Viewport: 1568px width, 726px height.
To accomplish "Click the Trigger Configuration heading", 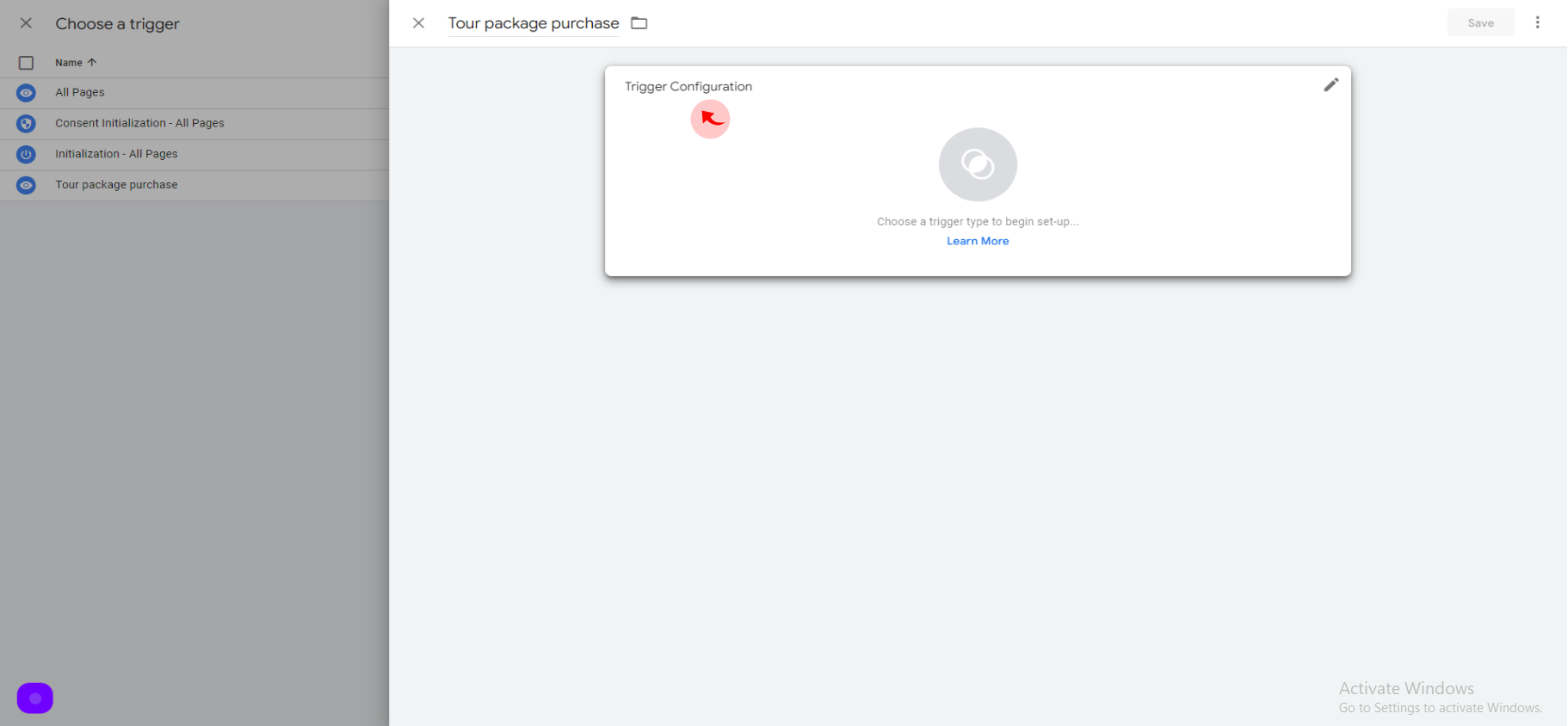I will (x=688, y=86).
